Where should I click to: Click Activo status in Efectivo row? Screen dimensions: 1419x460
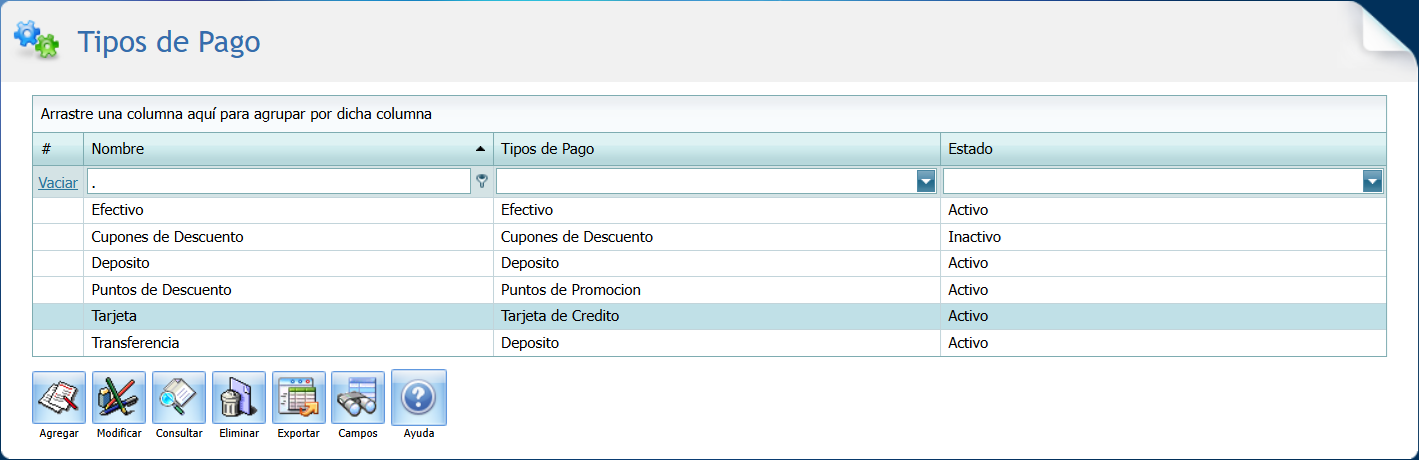click(x=1164, y=210)
